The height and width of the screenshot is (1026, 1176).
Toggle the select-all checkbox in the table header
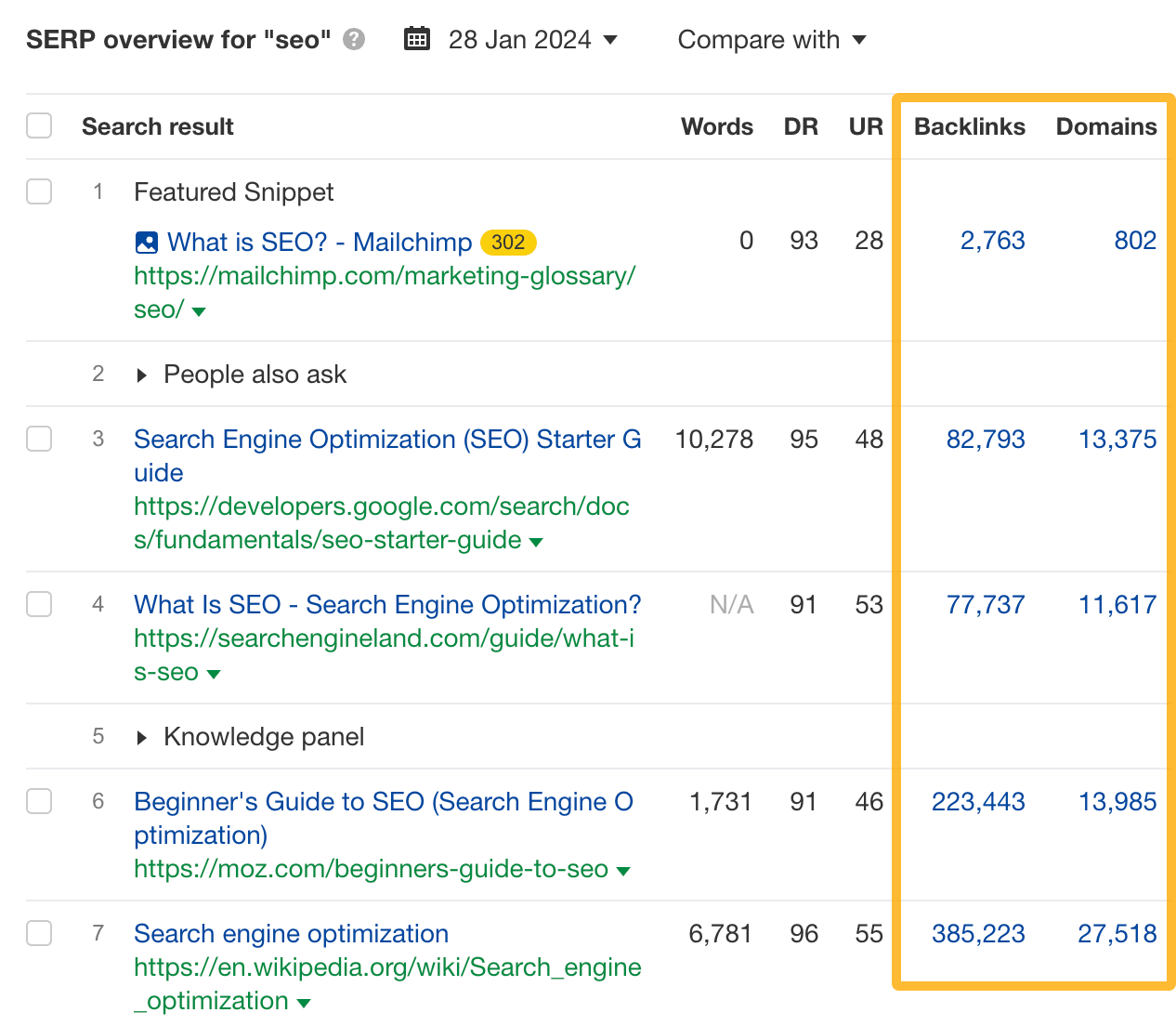pyautogui.click(x=38, y=125)
